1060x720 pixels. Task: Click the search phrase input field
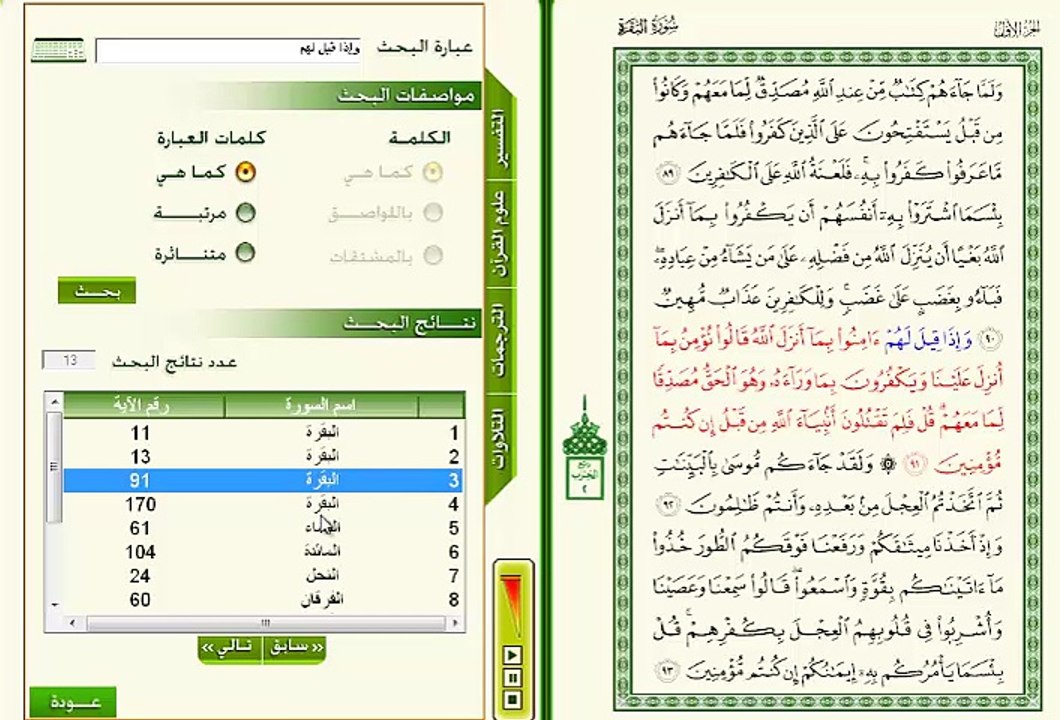[228, 51]
